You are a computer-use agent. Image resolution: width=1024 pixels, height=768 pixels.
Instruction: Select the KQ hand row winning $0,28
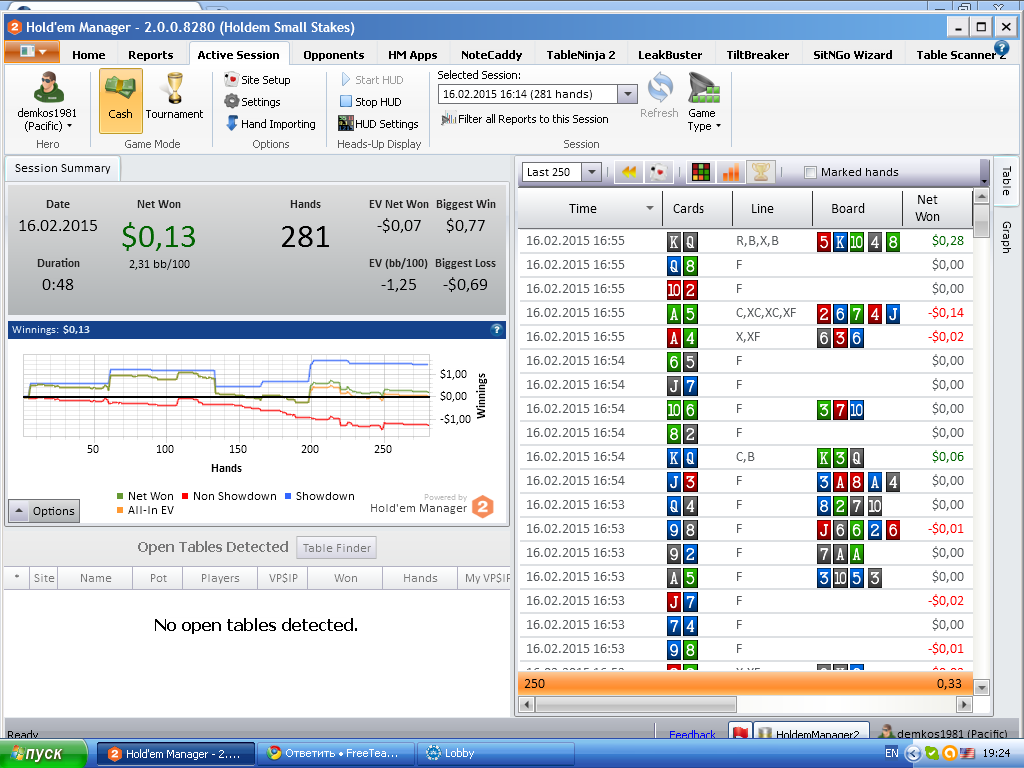pos(745,241)
